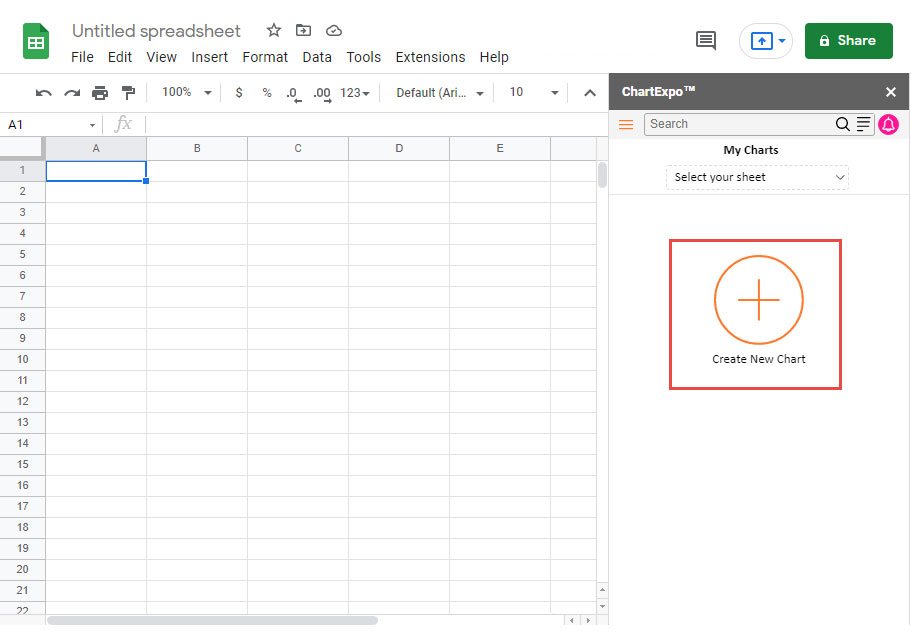Close the ChartExpo side panel
This screenshot has height=634, width=911.
[x=891, y=92]
